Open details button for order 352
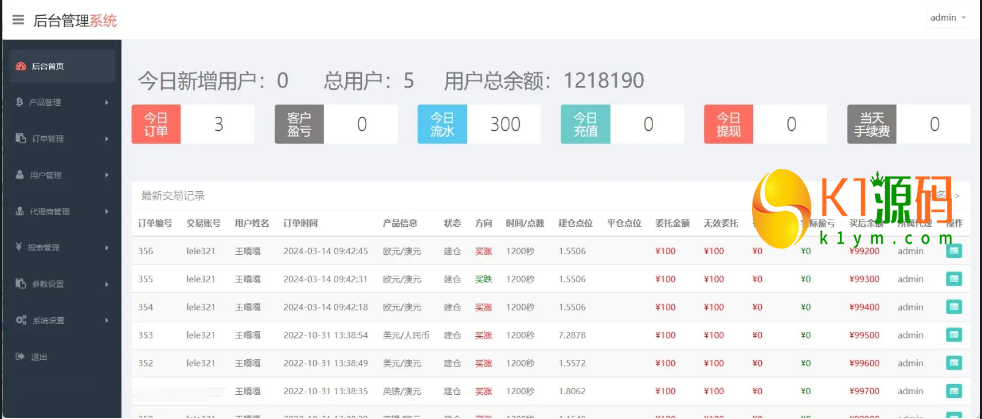The image size is (982, 419). 954,363
